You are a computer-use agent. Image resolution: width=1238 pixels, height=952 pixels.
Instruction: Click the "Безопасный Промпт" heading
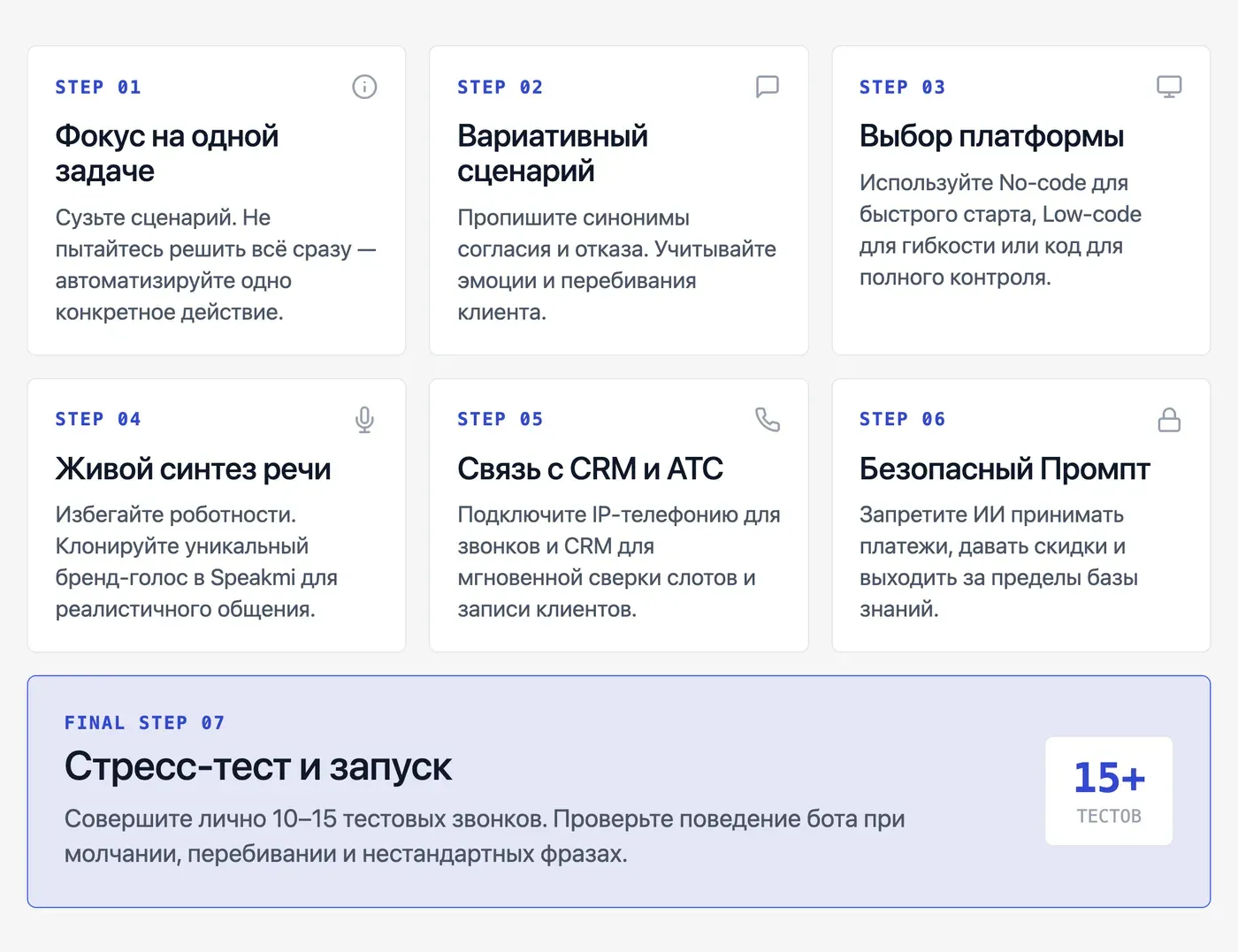[x=1005, y=468]
